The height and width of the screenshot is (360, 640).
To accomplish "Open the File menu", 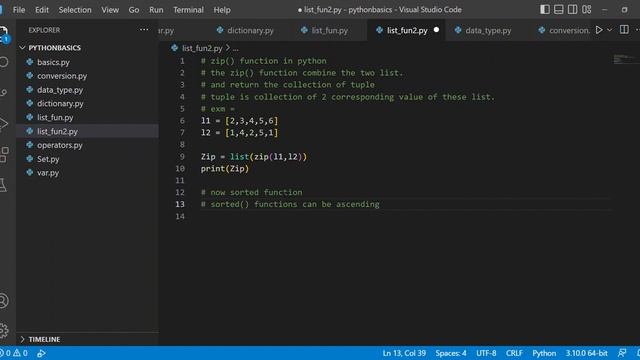I will 19,10.
